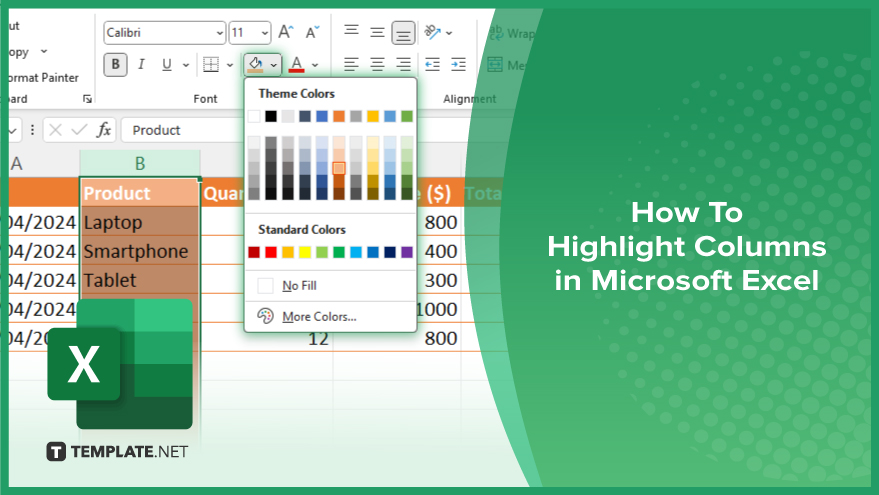This screenshot has height=495, width=879.
Task: Pick standard purple color swatch
Action: coord(407,252)
